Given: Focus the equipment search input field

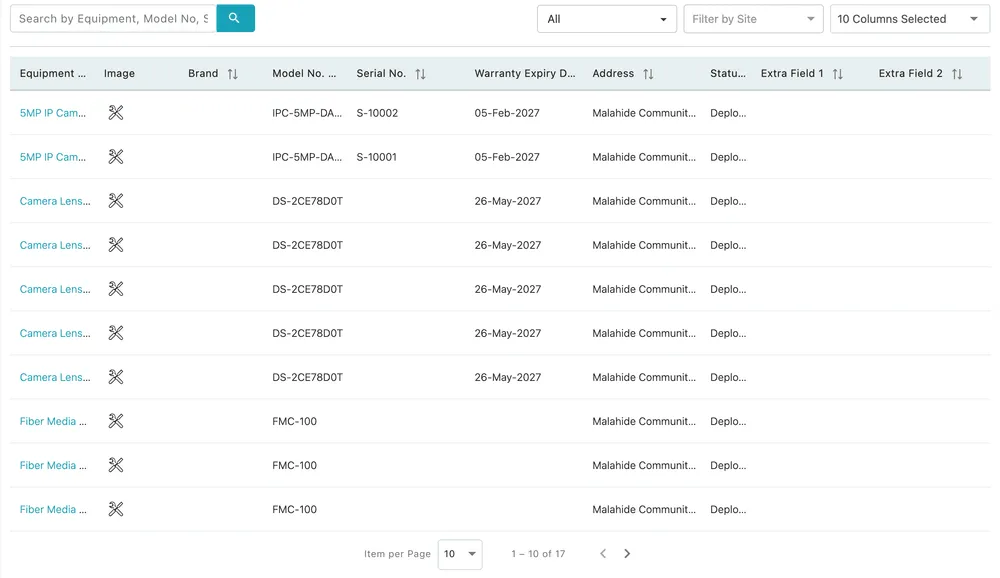Looking at the screenshot, I should point(114,19).
